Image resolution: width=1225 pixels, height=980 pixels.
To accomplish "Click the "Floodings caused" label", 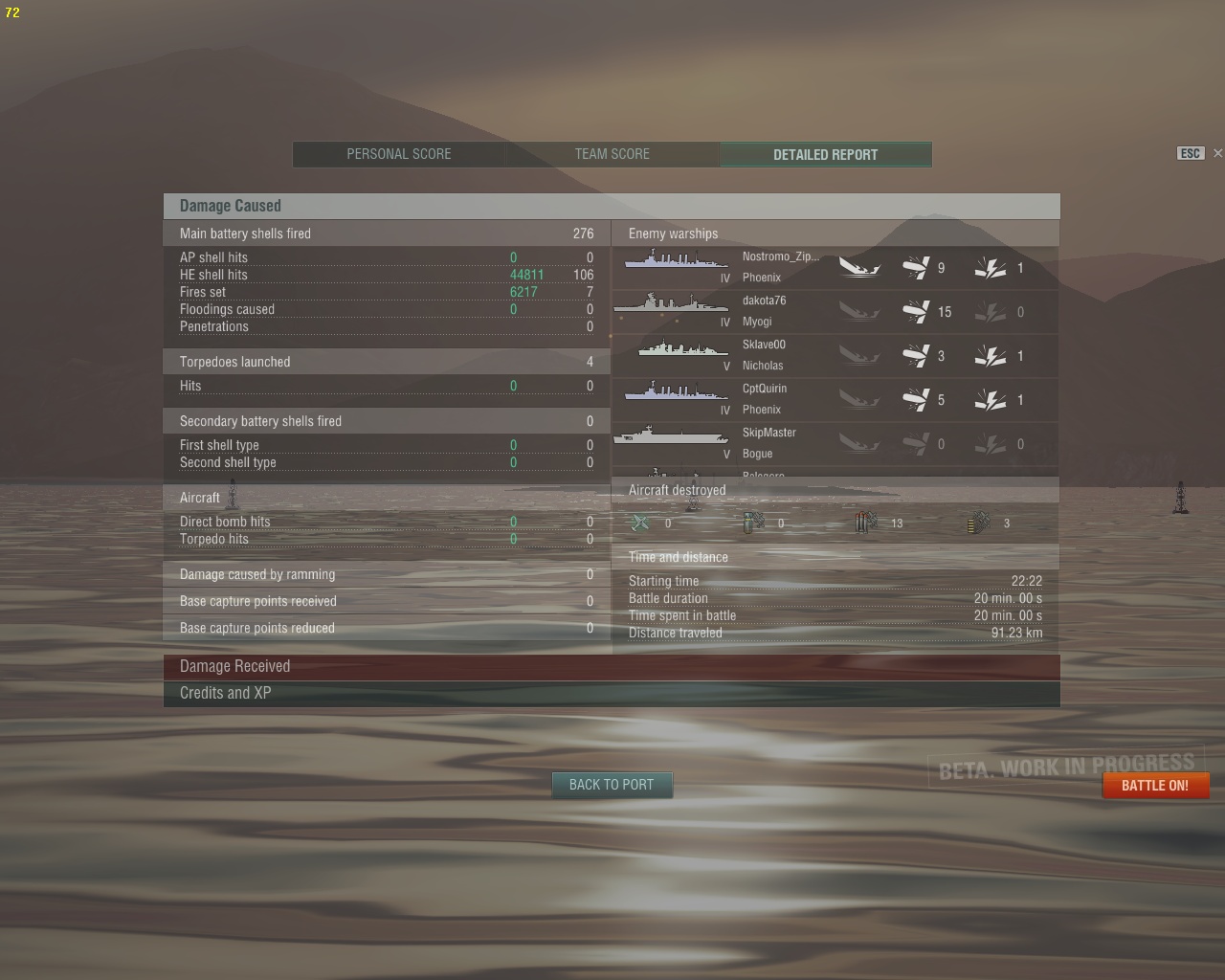I will pos(227,309).
